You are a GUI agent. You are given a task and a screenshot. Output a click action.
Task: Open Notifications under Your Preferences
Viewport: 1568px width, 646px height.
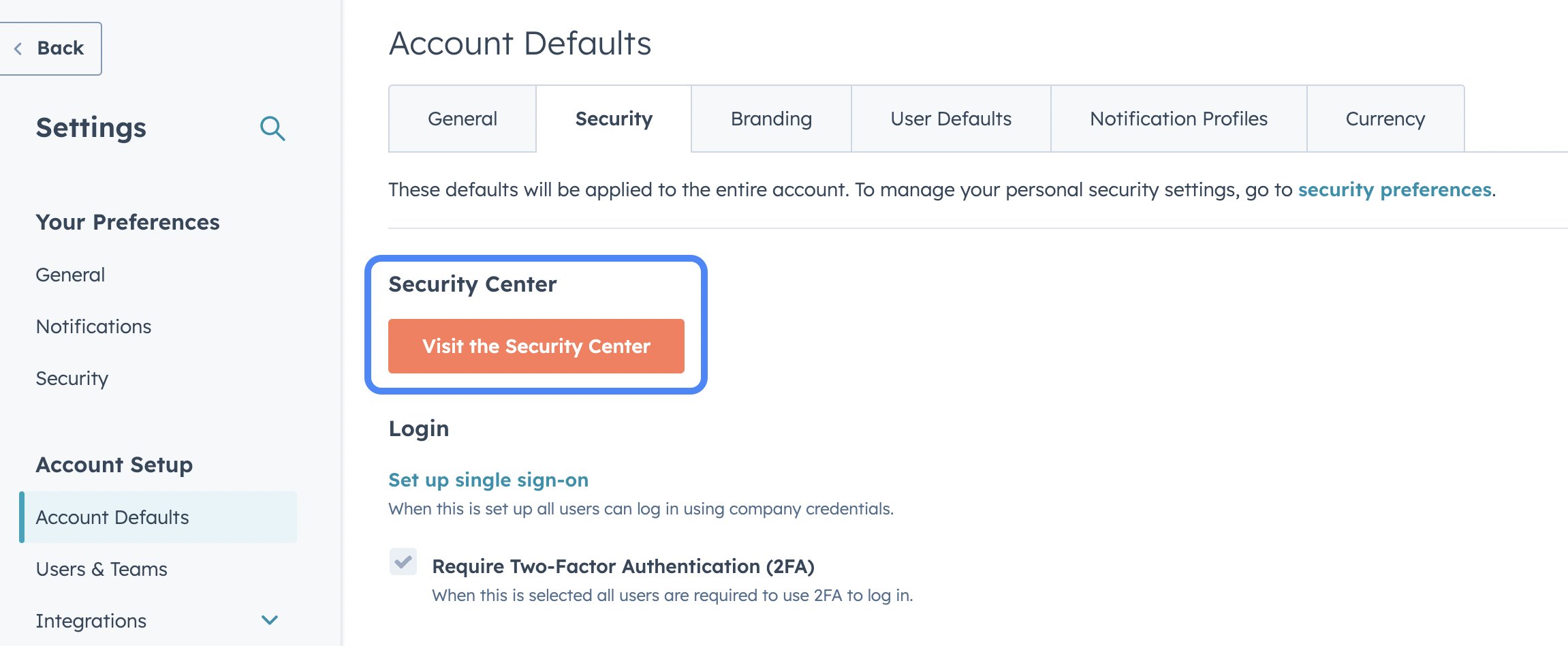tap(93, 326)
